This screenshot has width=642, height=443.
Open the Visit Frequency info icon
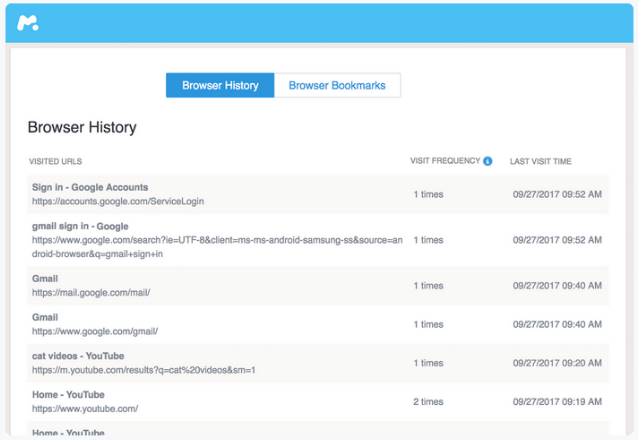coord(488,161)
